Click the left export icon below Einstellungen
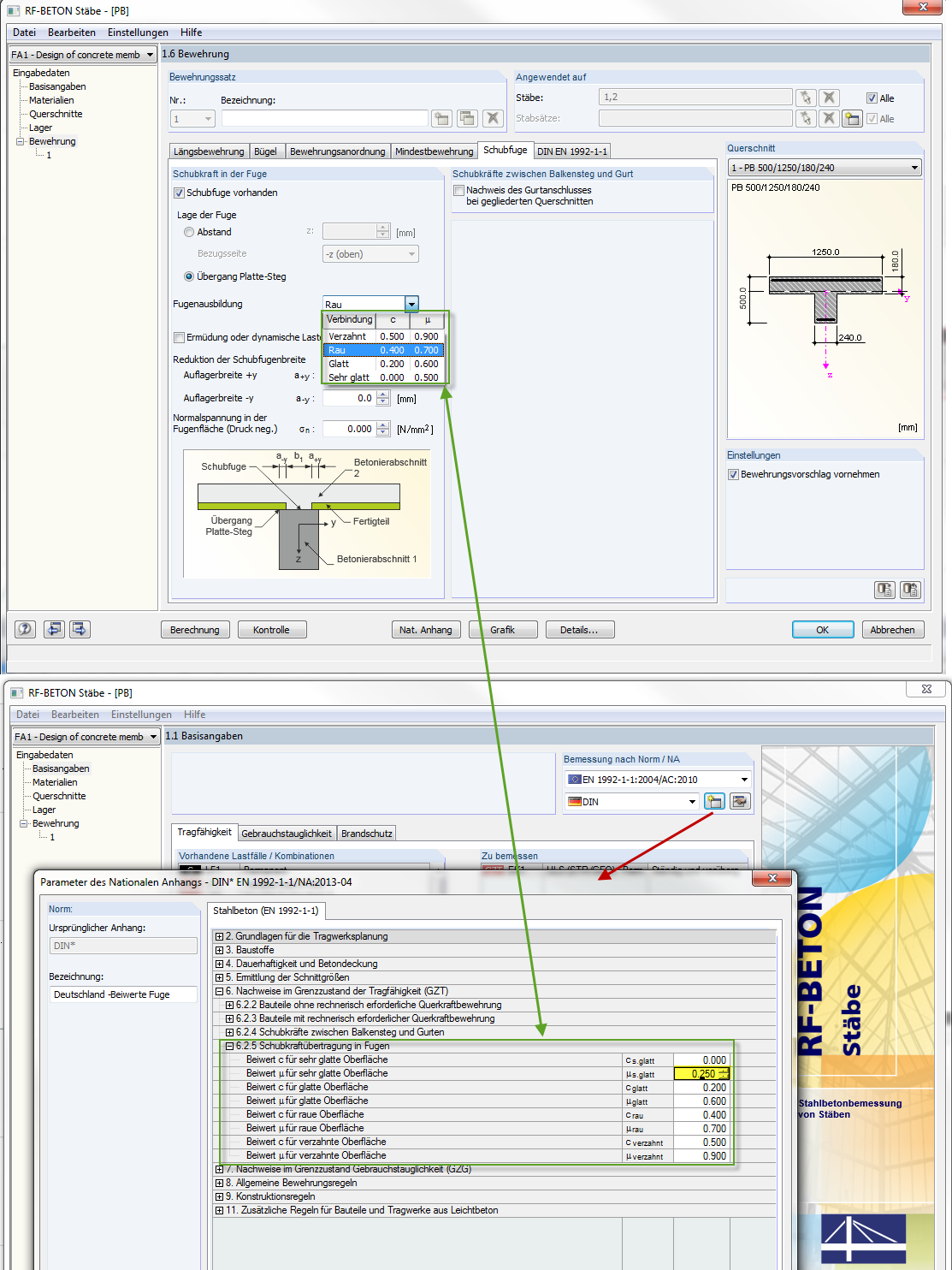Screen dimensions: 952x1270 coord(885,590)
